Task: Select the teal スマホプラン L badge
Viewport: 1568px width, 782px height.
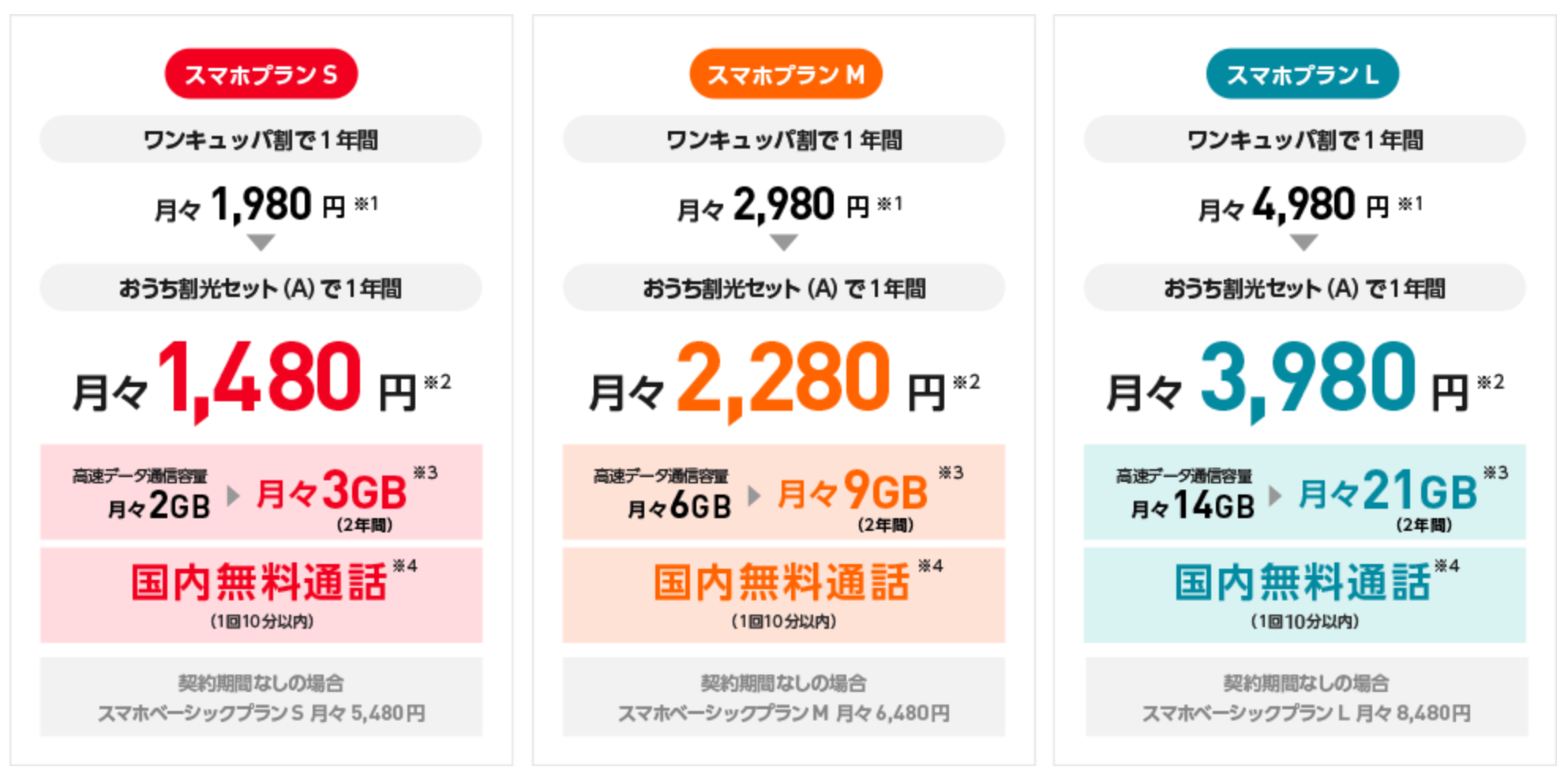Action: (1302, 74)
